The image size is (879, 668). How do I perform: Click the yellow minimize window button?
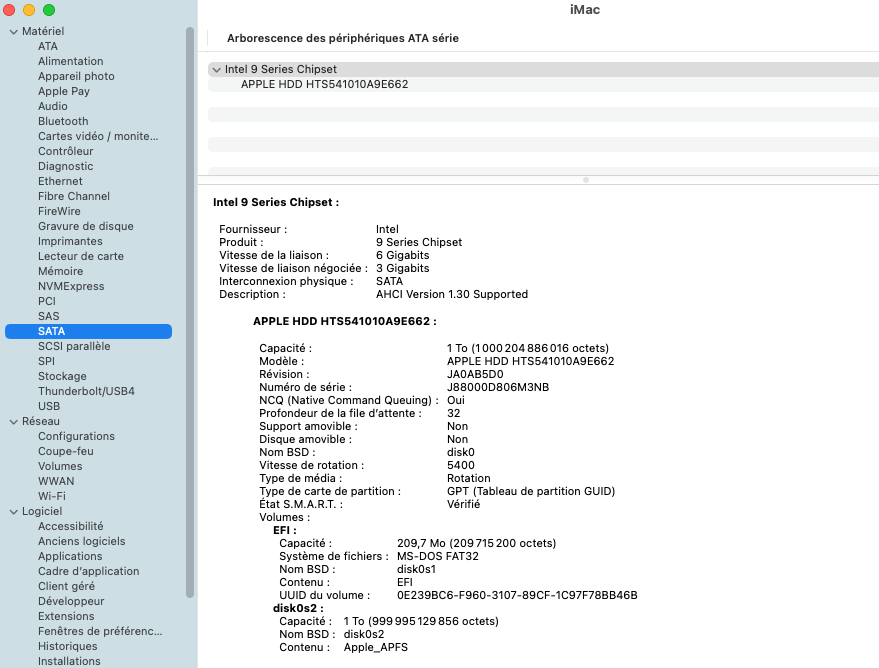click(x=29, y=10)
